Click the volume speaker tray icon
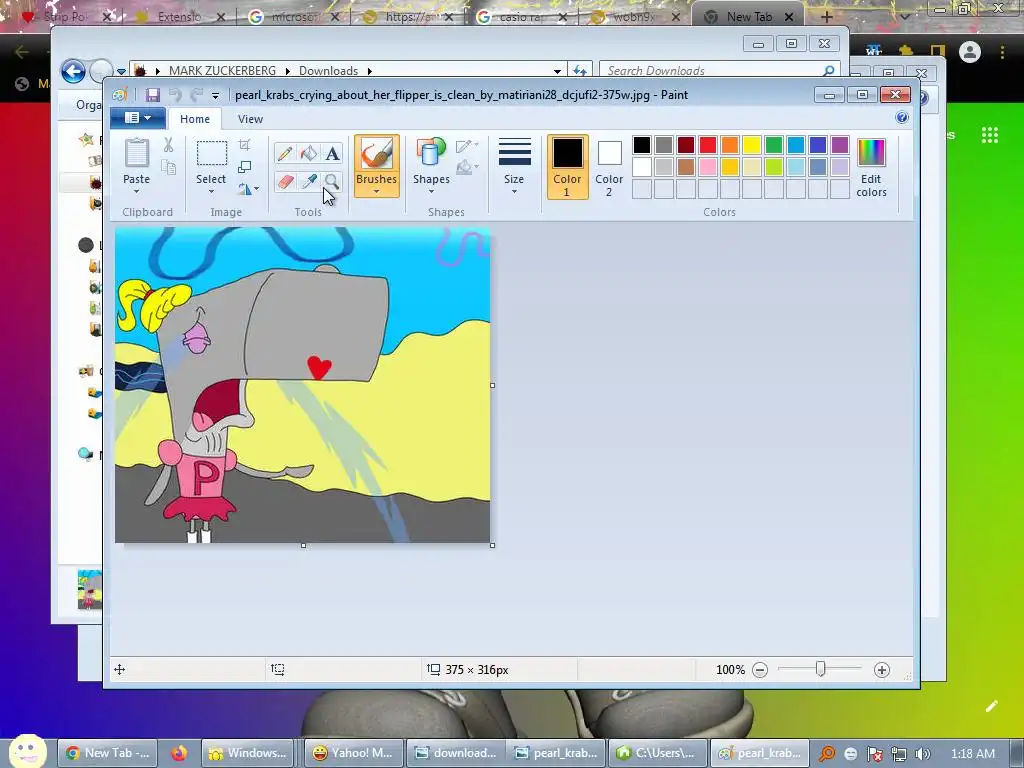The width and height of the screenshot is (1024, 768). click(x=922, y=754)
